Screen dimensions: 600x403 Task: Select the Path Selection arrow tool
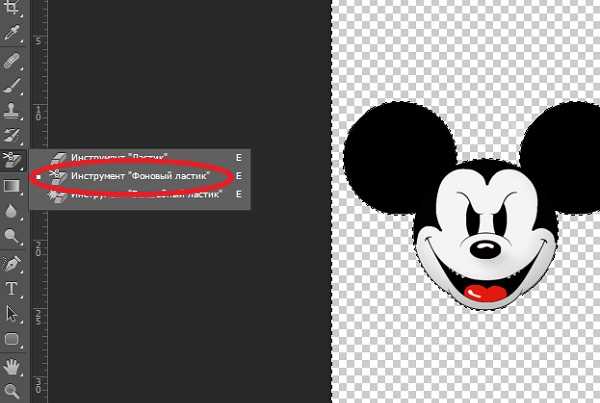[11, 314]
